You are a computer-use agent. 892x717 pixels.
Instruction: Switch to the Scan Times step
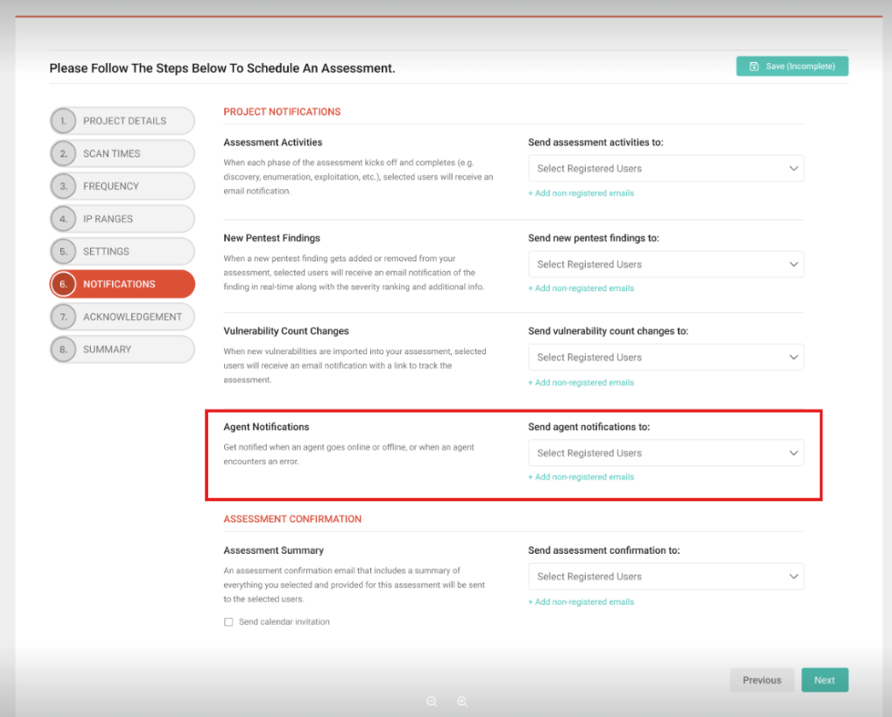pos(122,154)
